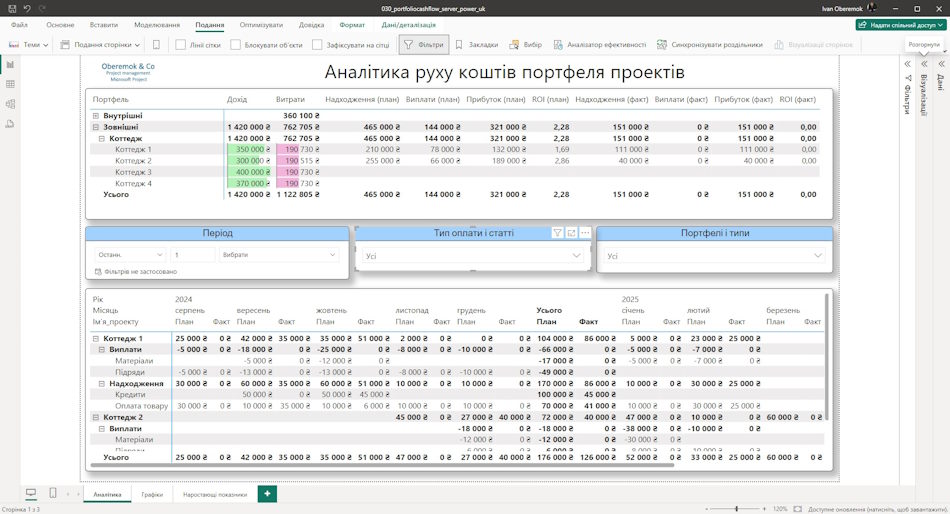Open the Теми dropdown
The width and height of the screenshot is (950, 514).
28,44
